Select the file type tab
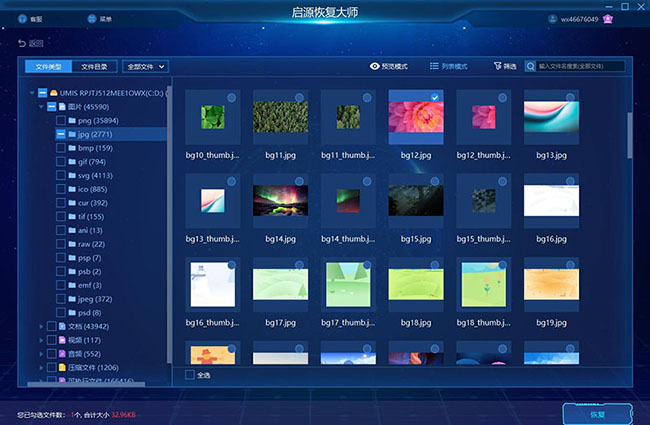650x425 pixels. pyautogui.click(x=49, y=67)
